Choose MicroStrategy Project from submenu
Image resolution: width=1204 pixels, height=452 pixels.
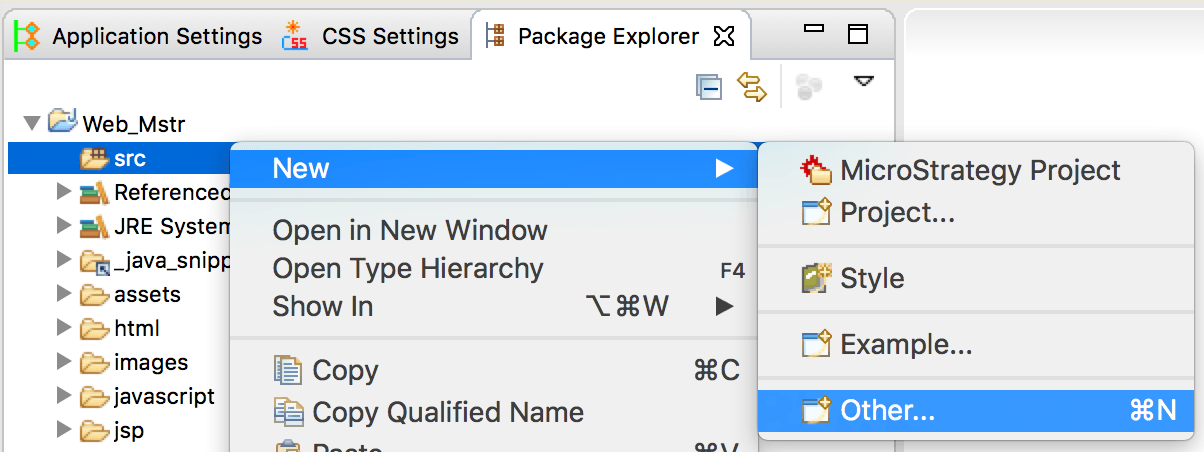(980, 170)
